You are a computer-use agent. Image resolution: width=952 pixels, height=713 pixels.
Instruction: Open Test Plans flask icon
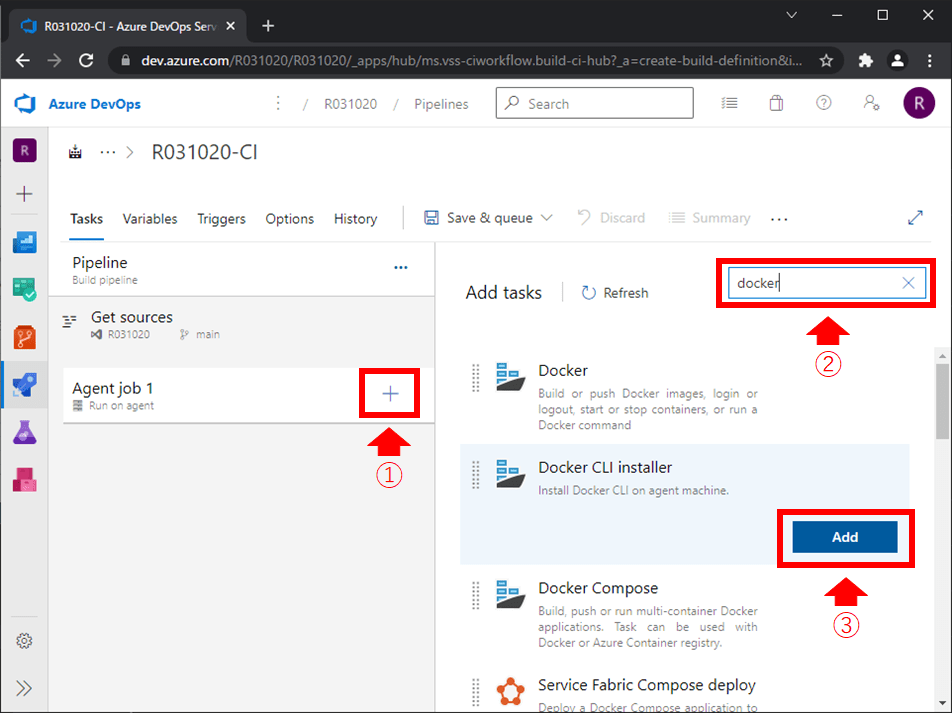[x=24, y=432]
